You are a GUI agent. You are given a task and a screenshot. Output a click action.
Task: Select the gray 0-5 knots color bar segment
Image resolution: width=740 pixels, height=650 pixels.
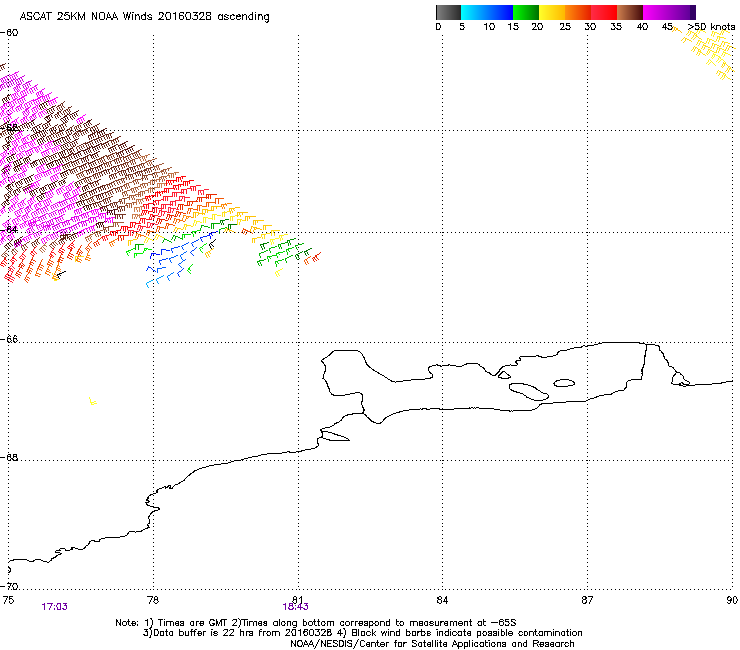point(448,12)
